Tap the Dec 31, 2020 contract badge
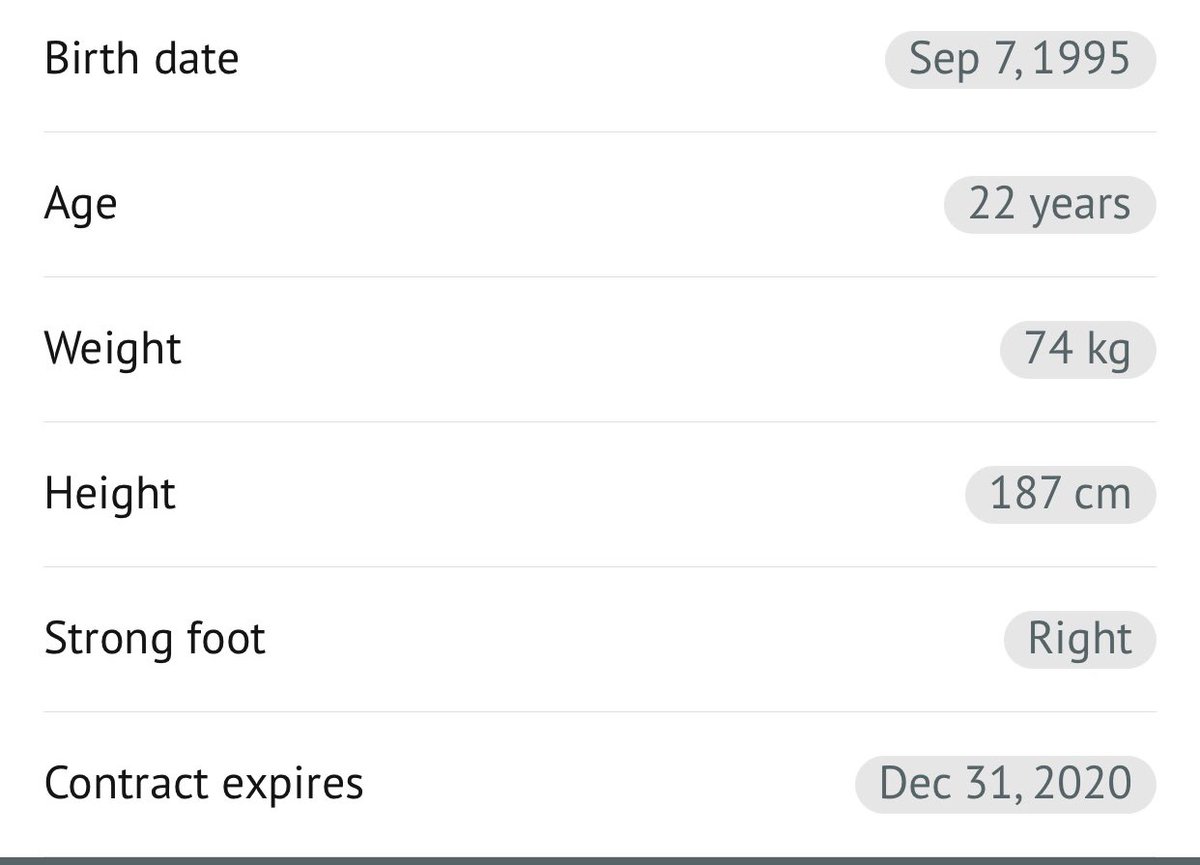Screen dimensions: 1200x865 1006,784
